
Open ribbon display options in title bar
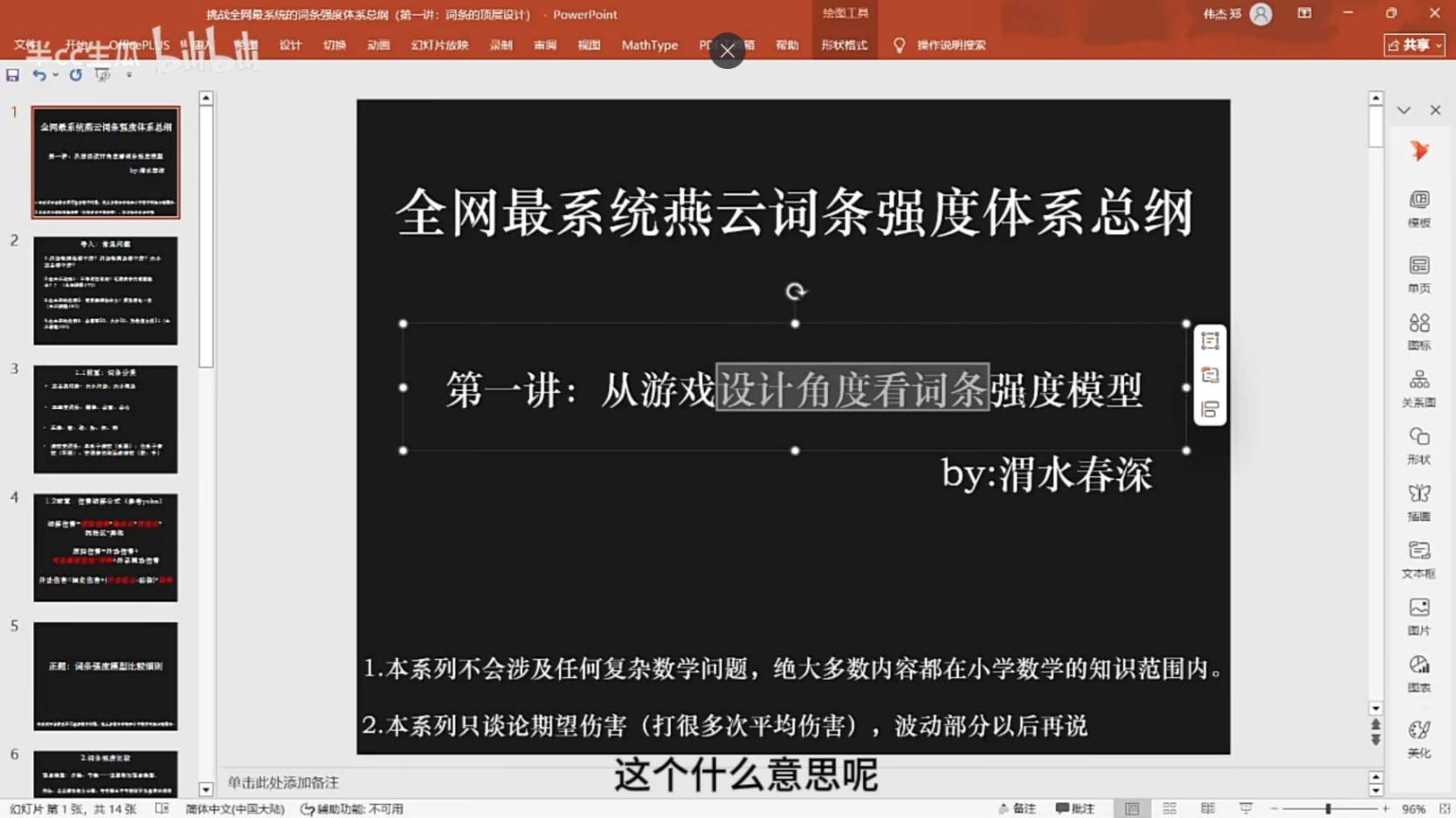tap(1304, 13)
